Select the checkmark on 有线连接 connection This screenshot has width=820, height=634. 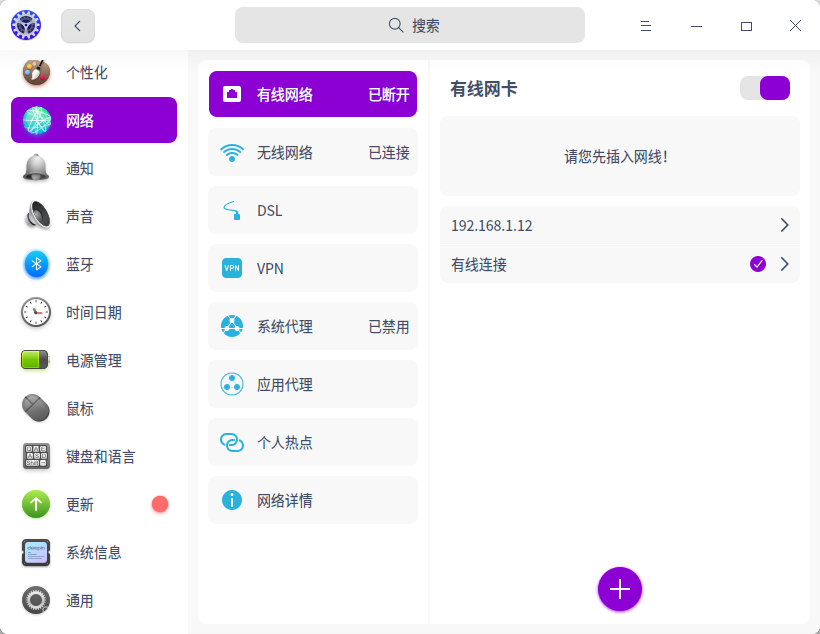point(758,264)
